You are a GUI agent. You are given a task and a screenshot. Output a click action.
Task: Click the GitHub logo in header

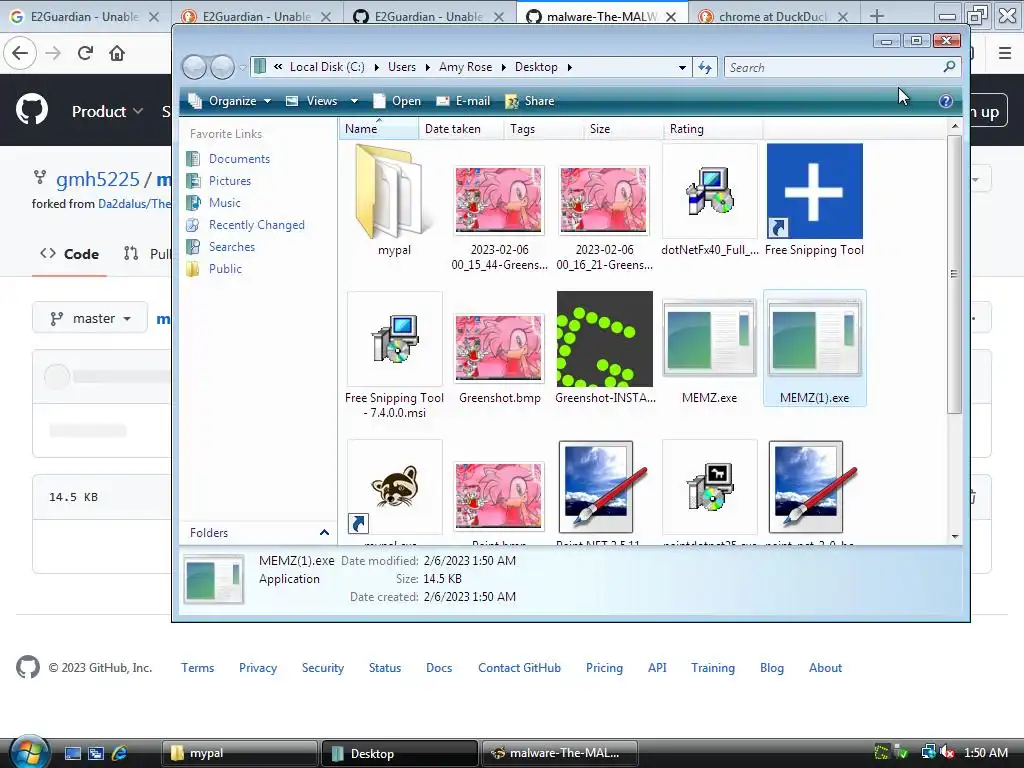[x=32, y=110]
